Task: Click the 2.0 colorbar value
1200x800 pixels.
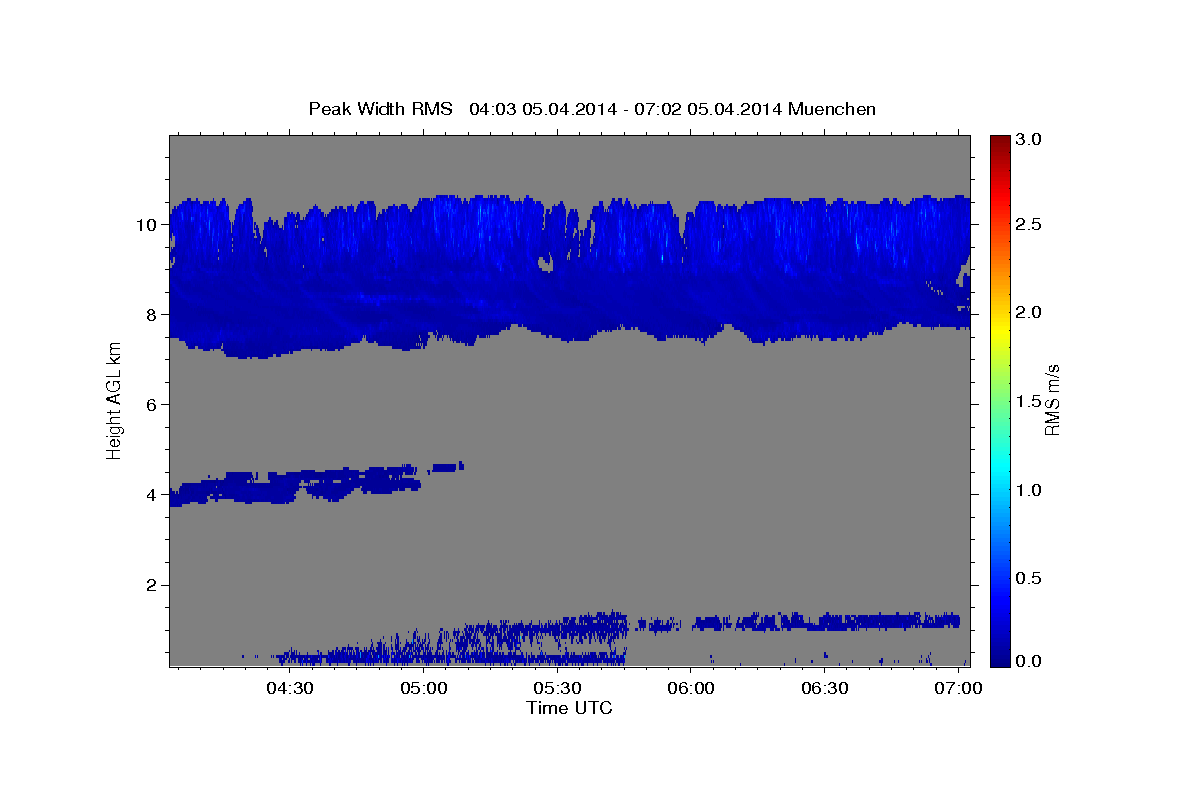Action: click(1030, 312)
